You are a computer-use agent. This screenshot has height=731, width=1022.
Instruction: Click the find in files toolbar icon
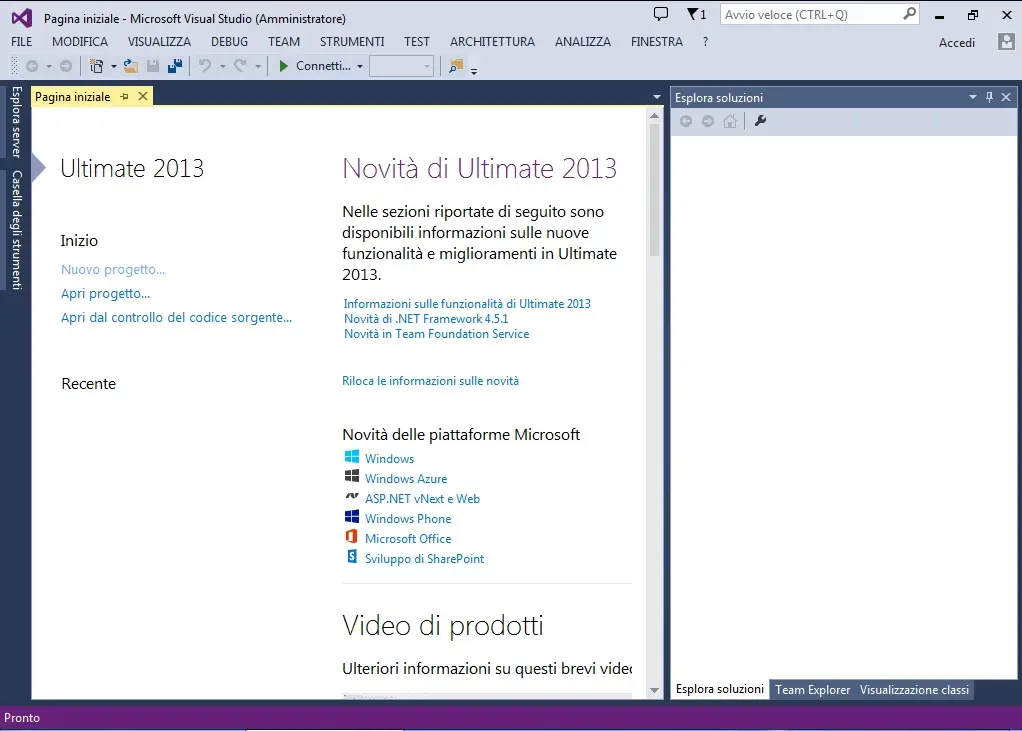point(456,66)
